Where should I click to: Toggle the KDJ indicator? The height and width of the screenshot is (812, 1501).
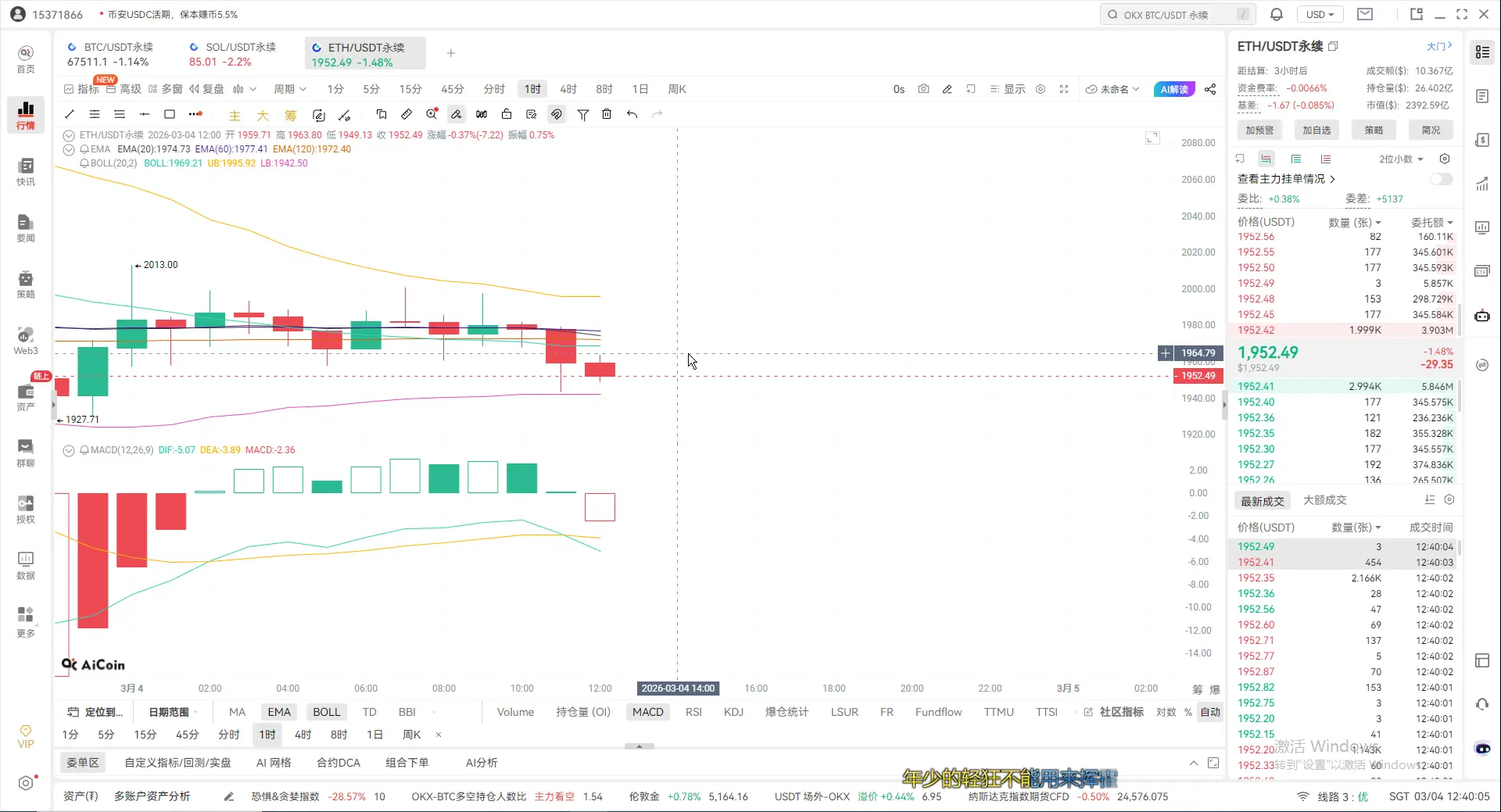click(733, 712)
